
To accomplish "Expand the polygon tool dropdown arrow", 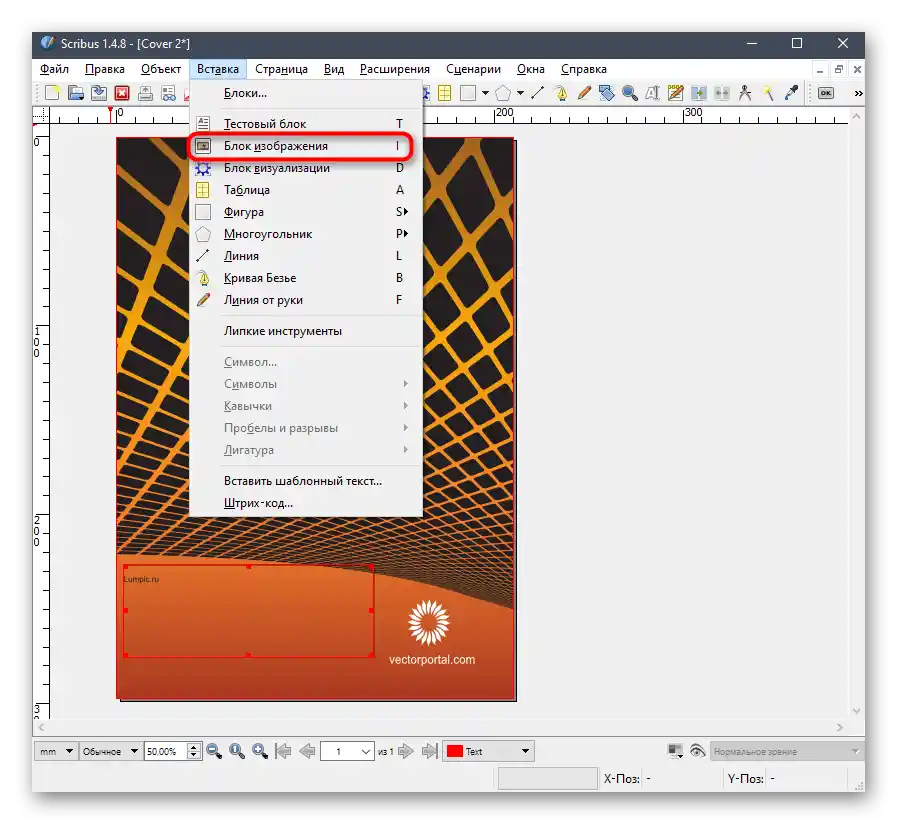I will coord(520,93).
